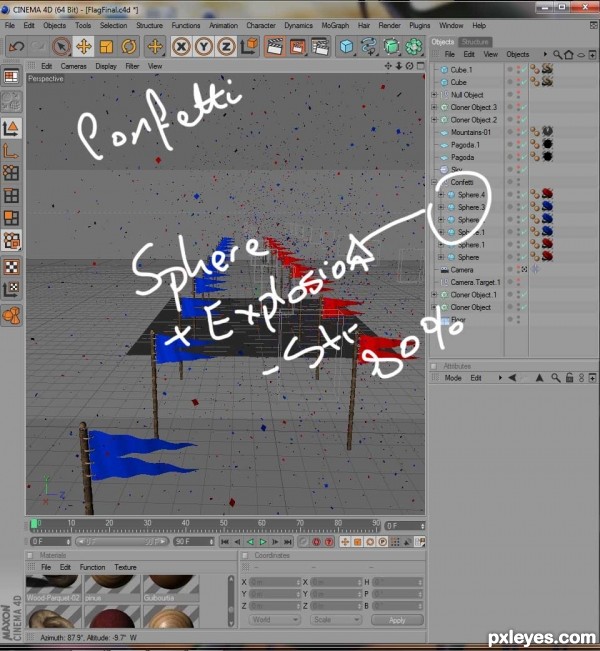Toggle visibility dots for Cube.1
This screenshot has width=600, height=651.
pos(518,70)
